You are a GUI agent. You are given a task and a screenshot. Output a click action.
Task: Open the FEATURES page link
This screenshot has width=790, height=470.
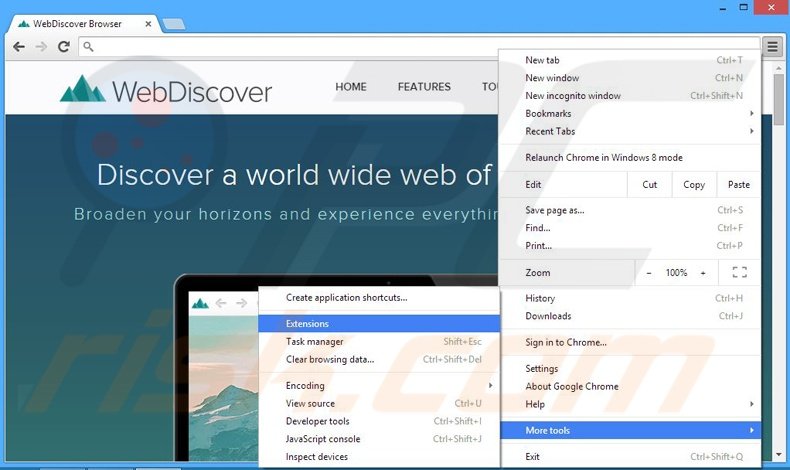424,87
